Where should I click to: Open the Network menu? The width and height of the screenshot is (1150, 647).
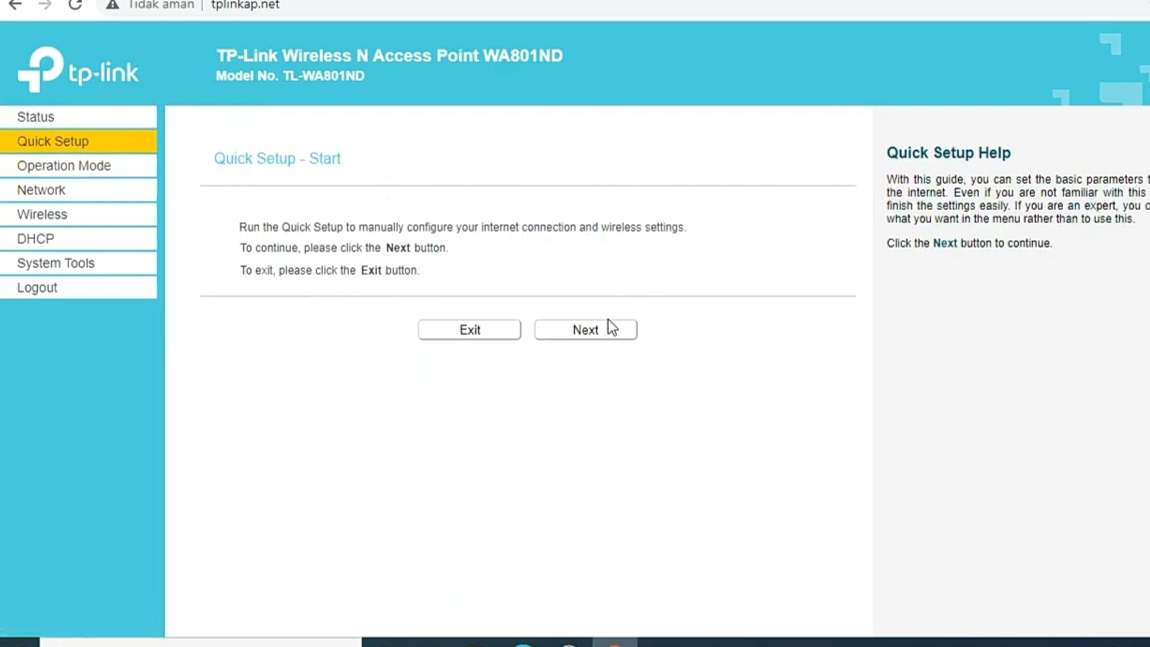click(x=78, y=190)
